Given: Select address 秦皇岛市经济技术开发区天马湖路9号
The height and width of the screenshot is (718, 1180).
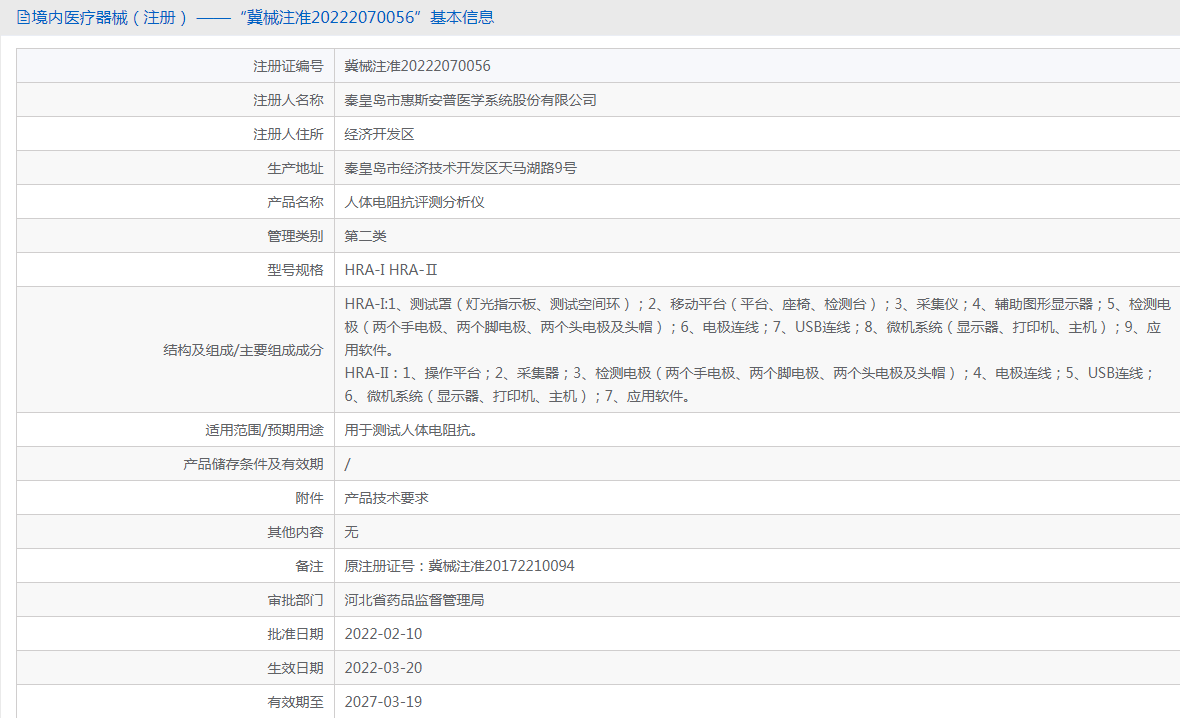Looking at the screenshot, I should [461, 168].
